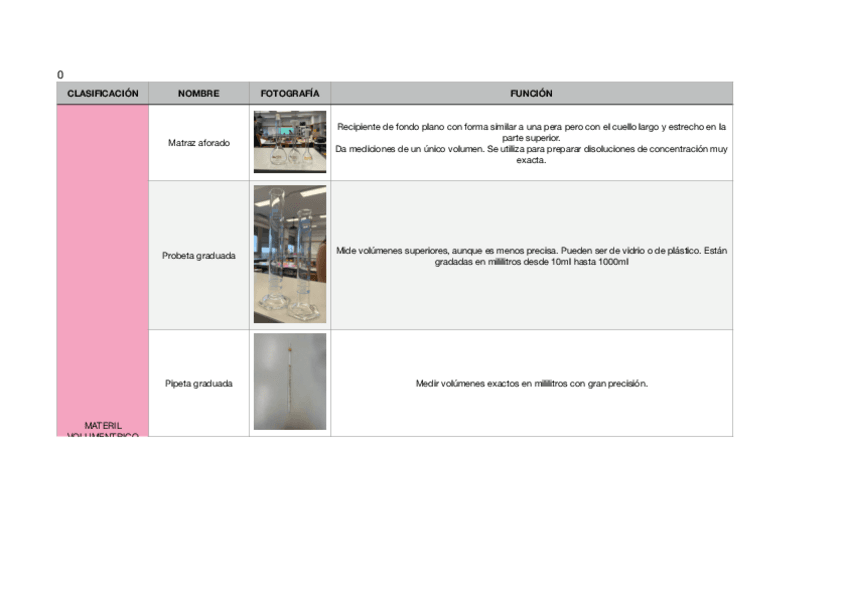This screenshot has width=848, height=599.
Task: Click the 'Mide volúmenes superiores' description text
Action: point(532,256)
